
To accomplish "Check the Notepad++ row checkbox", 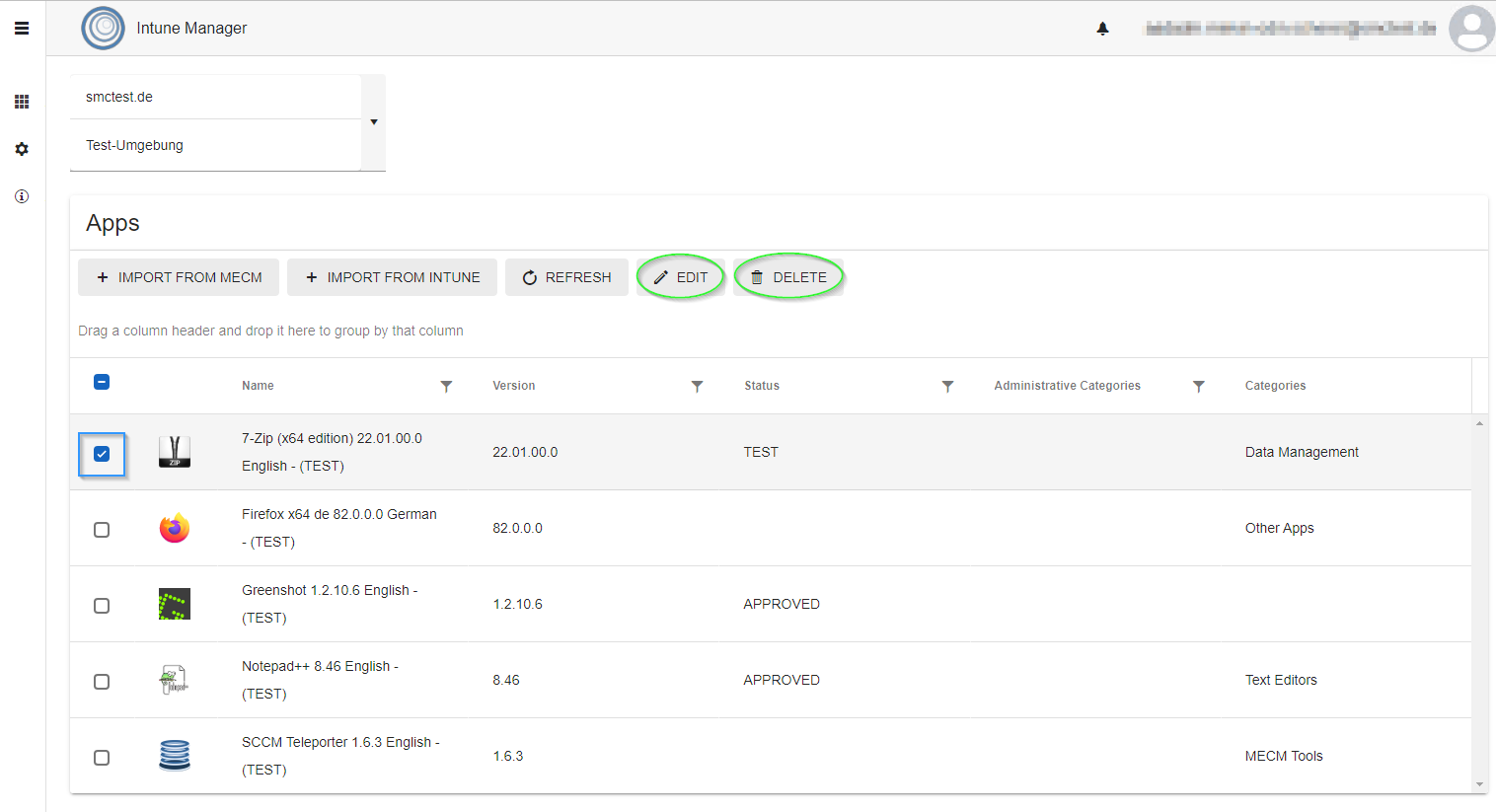I will tap(102, 682).
